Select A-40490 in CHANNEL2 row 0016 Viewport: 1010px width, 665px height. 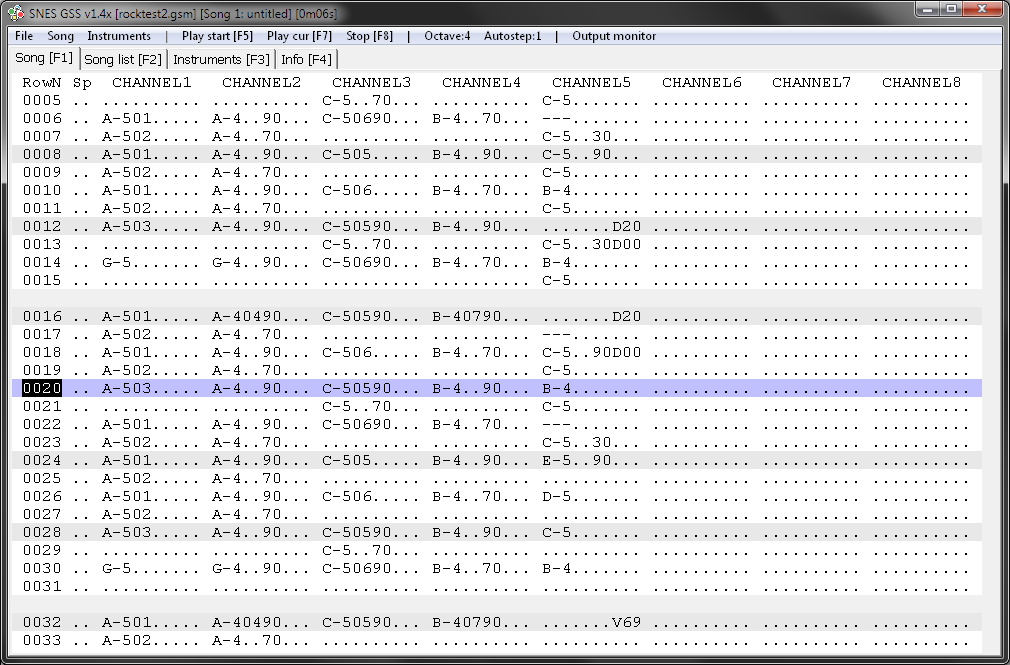coord(247,316)
